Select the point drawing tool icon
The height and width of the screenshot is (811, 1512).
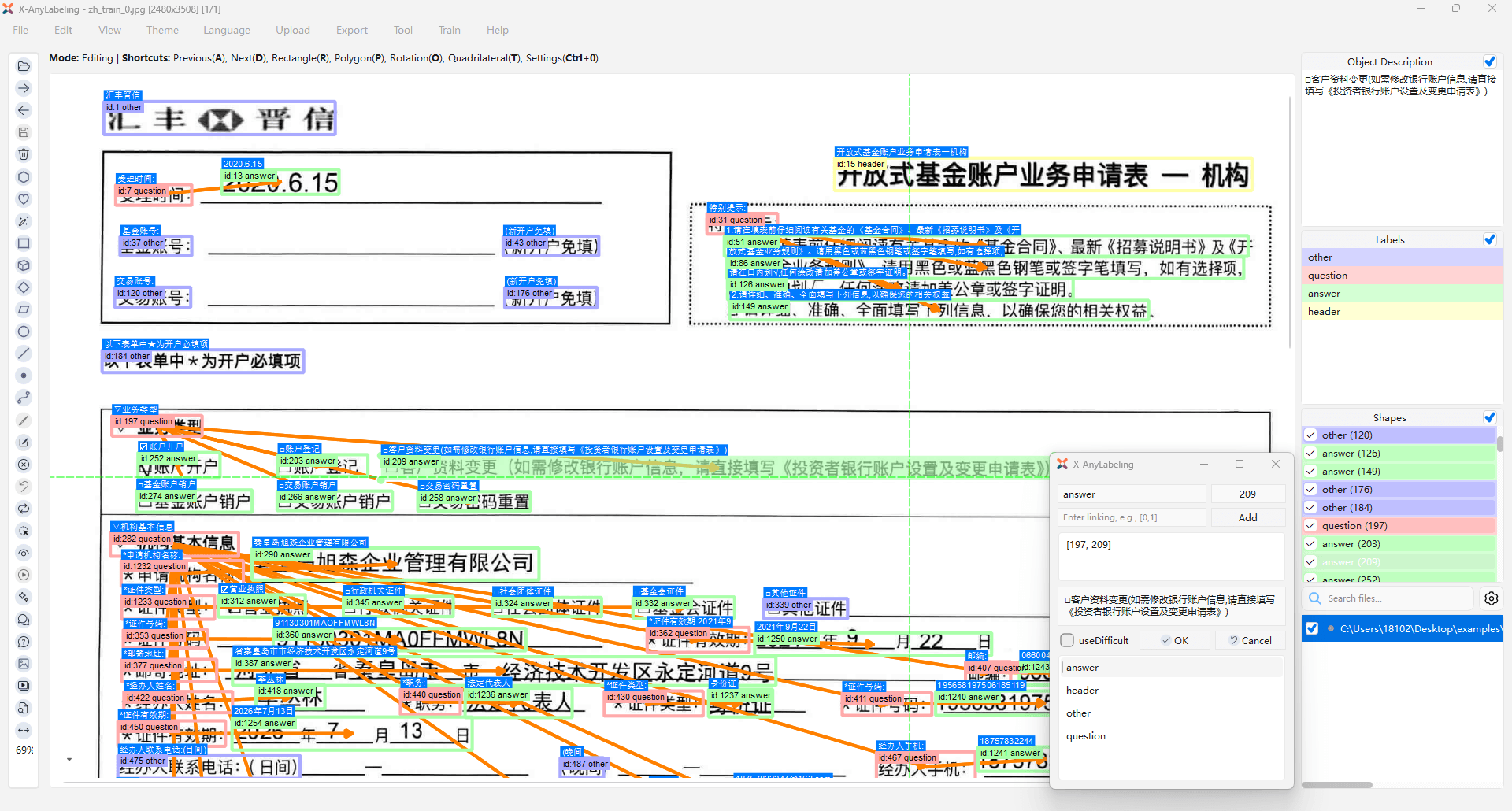tap(24, 376)
